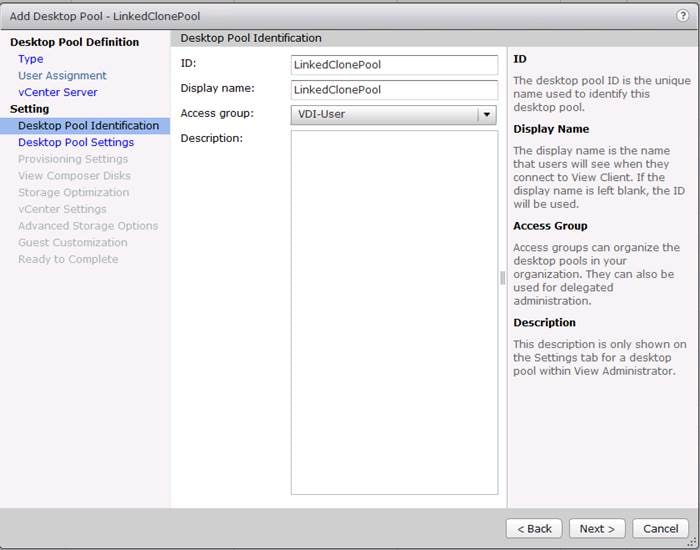This screenshot has height=550, width=700.
Task: Click the Description help heading
Action: point(544,323)
